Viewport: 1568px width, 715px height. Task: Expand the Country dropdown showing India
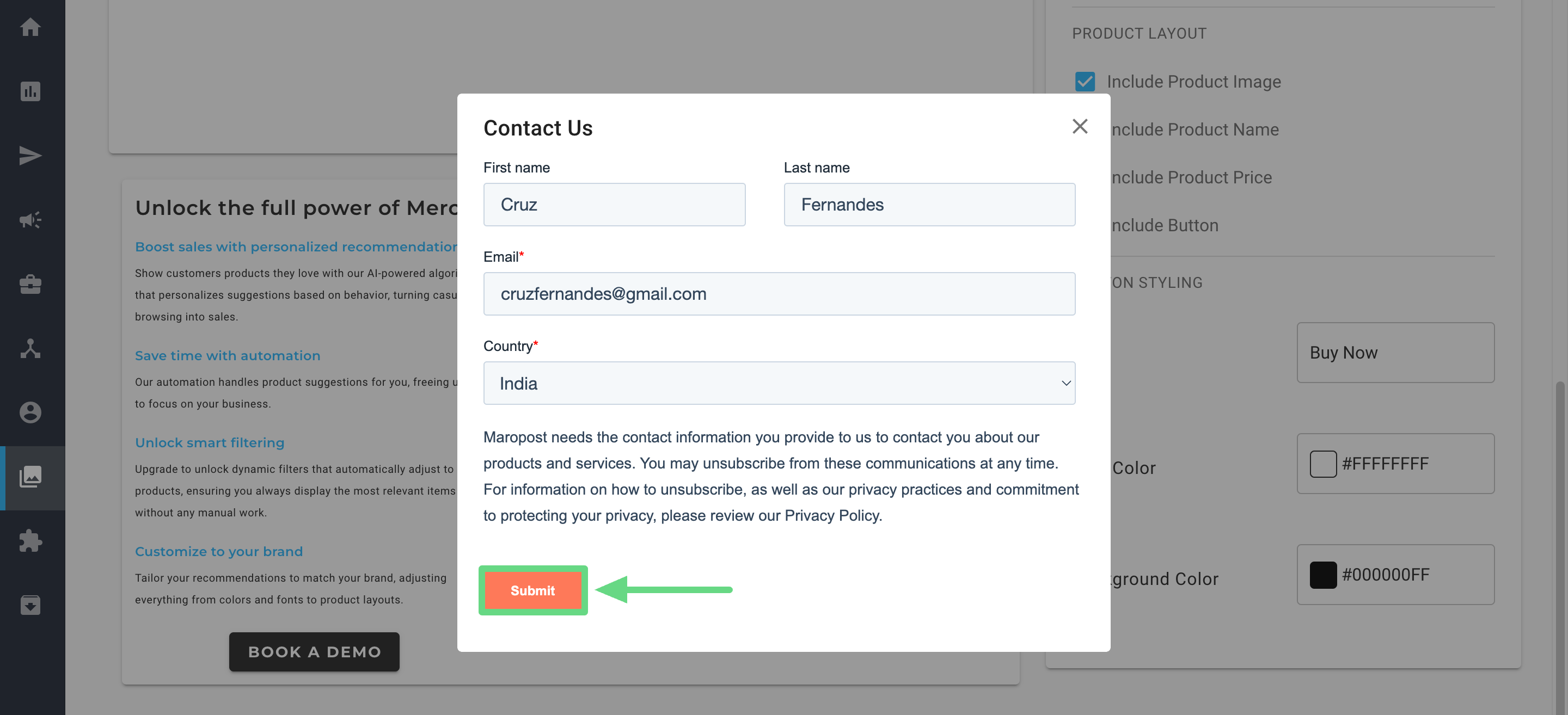779,384
